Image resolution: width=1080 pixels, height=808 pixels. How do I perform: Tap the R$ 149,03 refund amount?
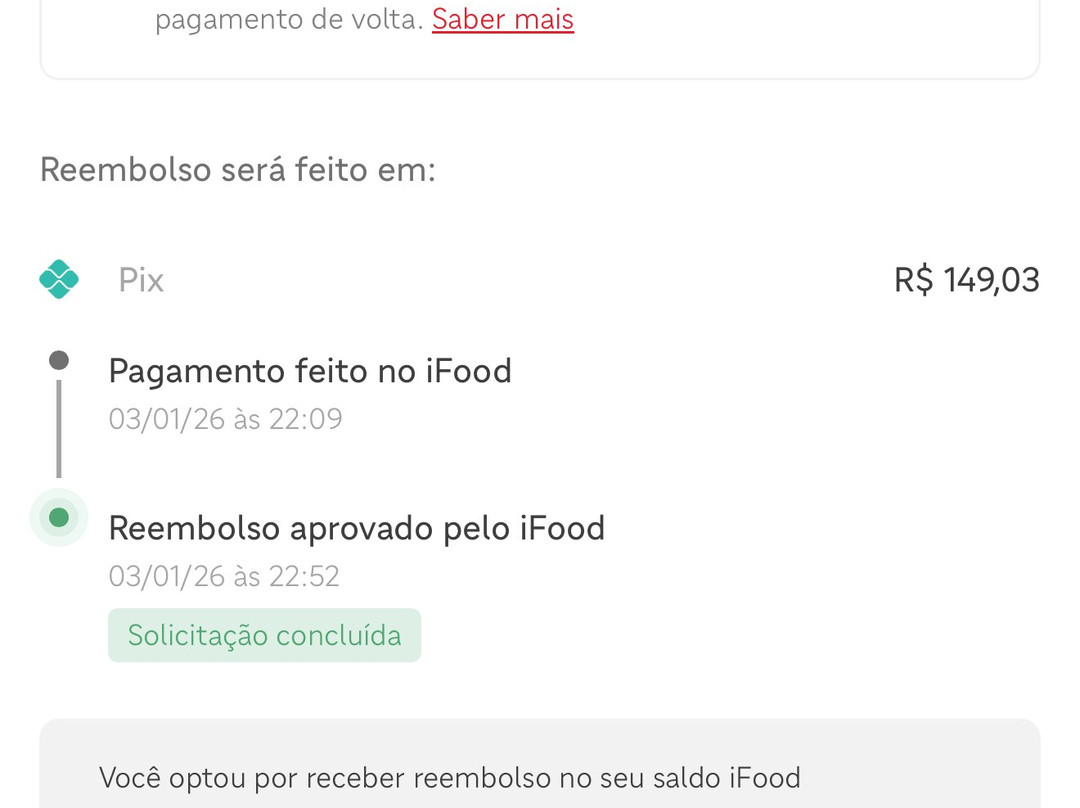966,280
